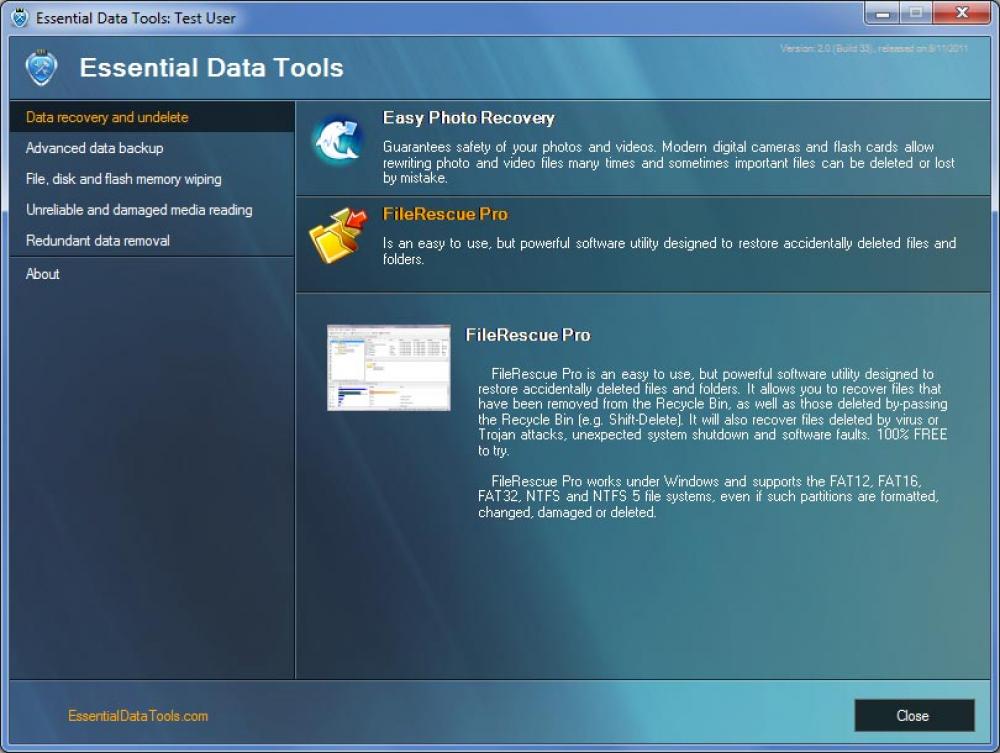This screenshot has width=1000, height=753.
Task: Select Unreliable and damaged media reading
Action: click(139, 210)
